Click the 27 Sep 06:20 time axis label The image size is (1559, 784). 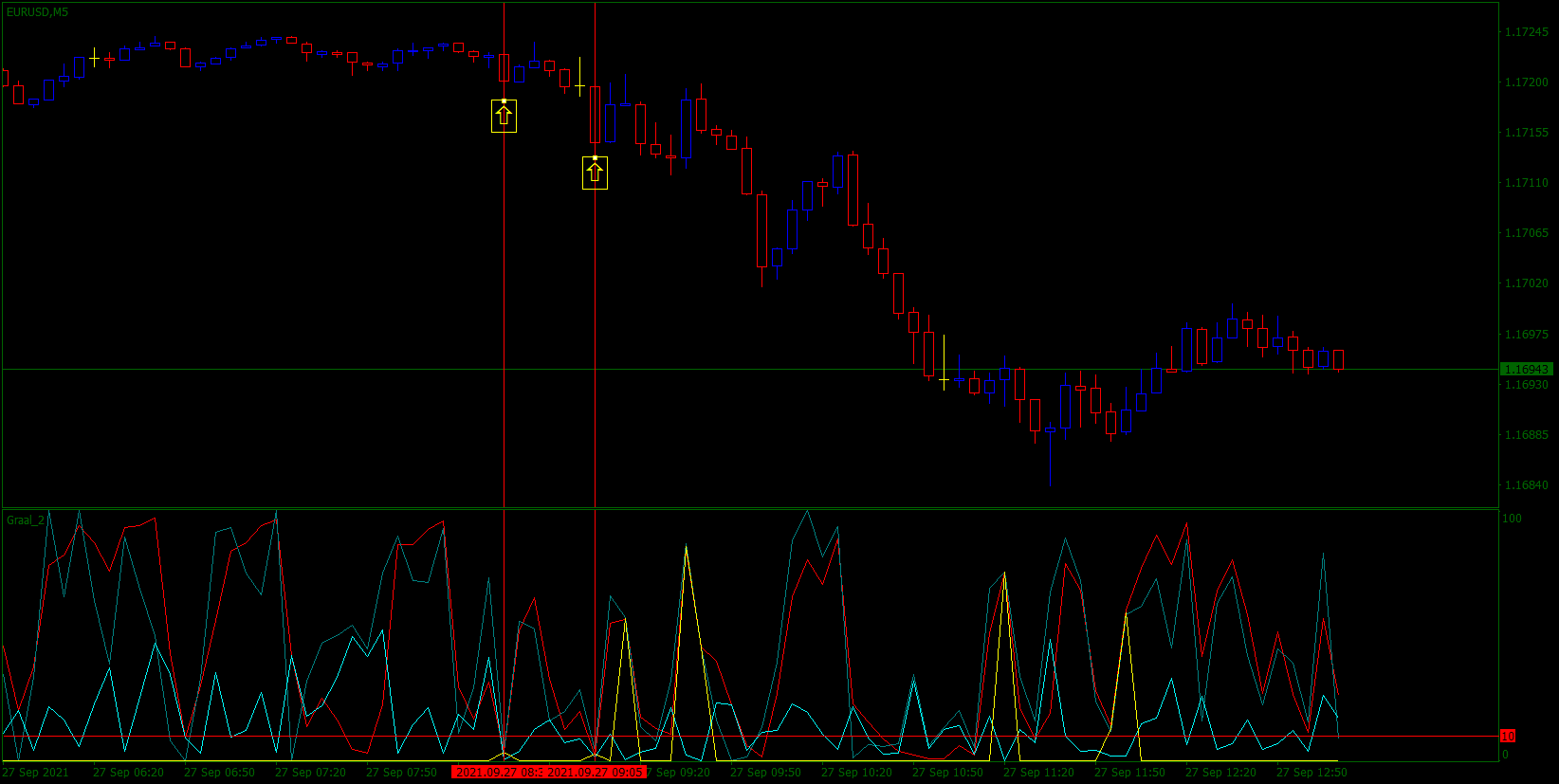(x=128, y=773)
